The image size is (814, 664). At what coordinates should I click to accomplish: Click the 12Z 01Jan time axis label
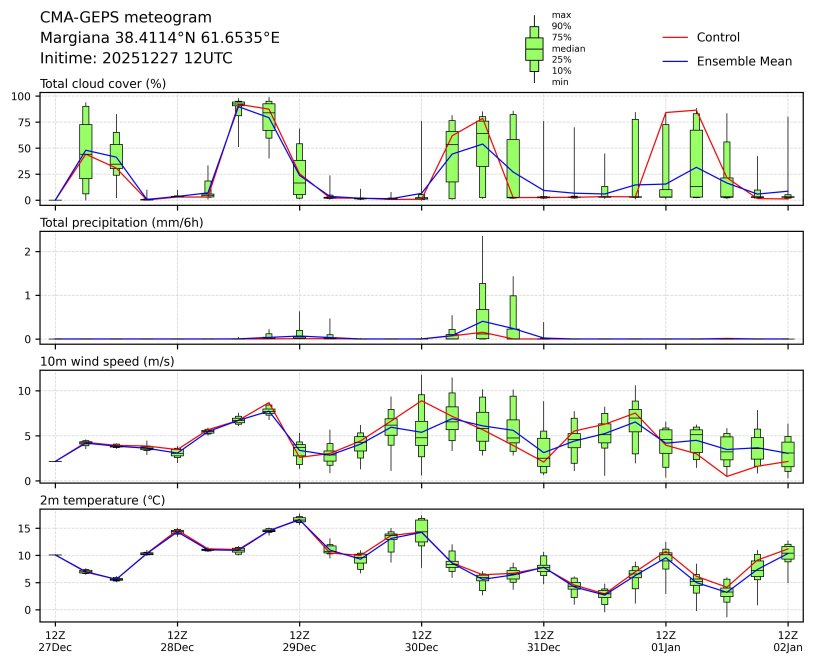coord(665,641)
